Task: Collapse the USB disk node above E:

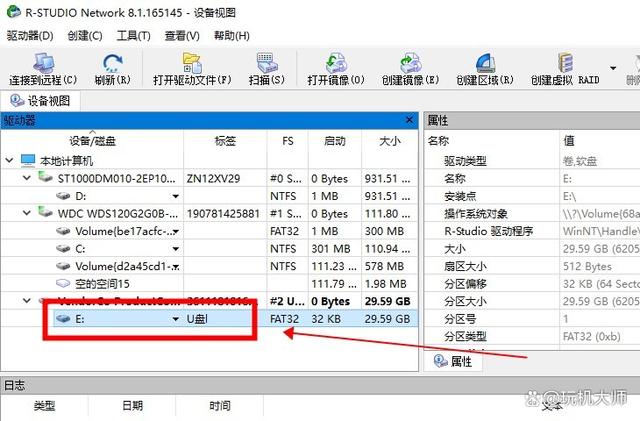Action: click(27, 301)
